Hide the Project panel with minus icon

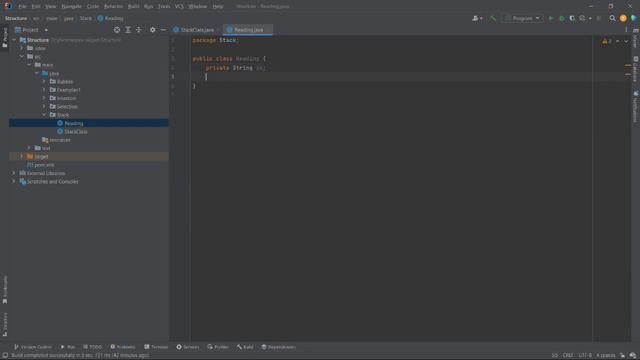pyautogui.click(x=163, y=30)
